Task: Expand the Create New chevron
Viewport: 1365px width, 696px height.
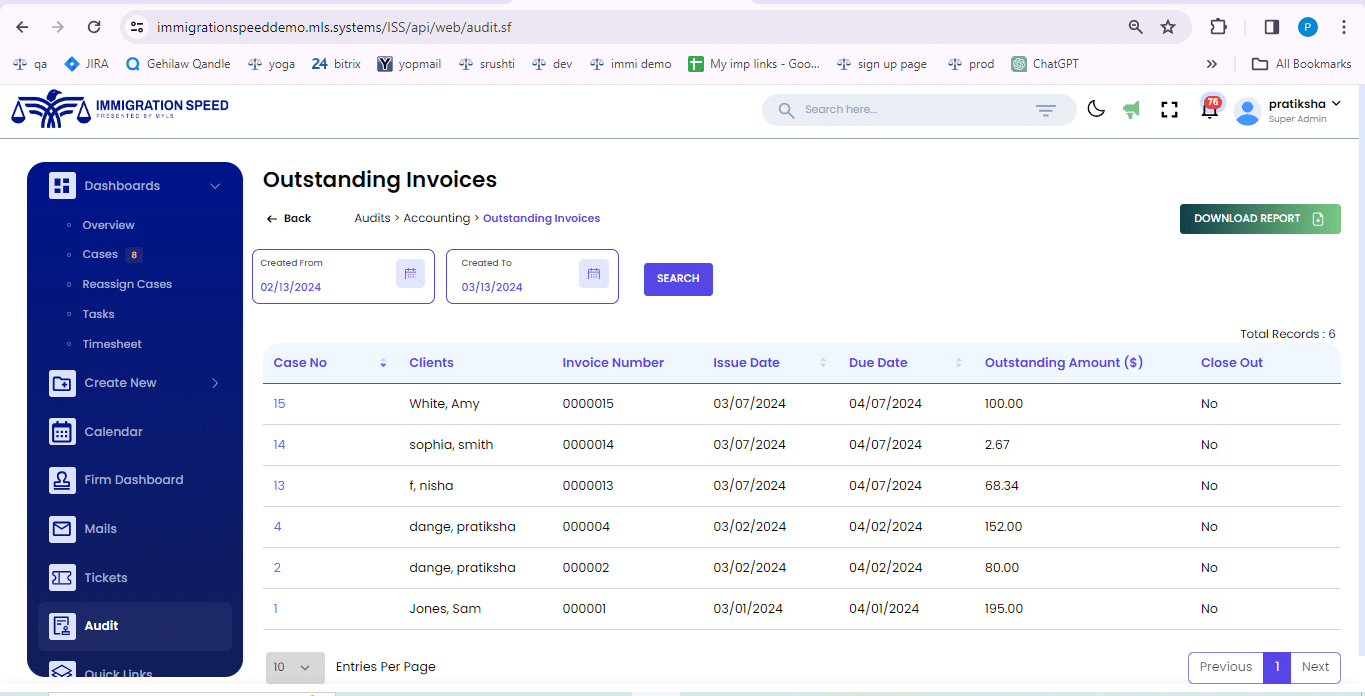Action: click(215, 383)
